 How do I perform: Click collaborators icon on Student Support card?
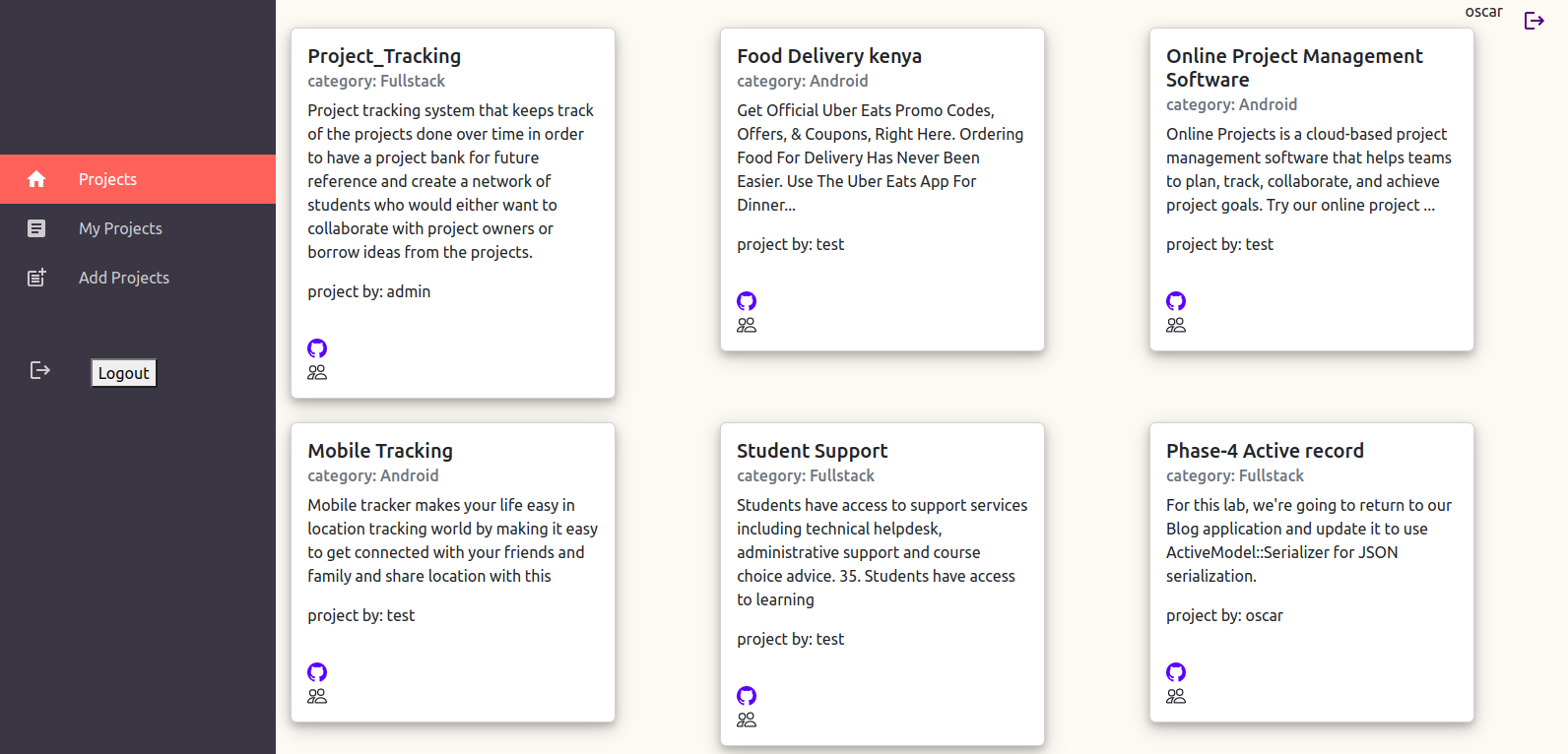pos(747,720)
